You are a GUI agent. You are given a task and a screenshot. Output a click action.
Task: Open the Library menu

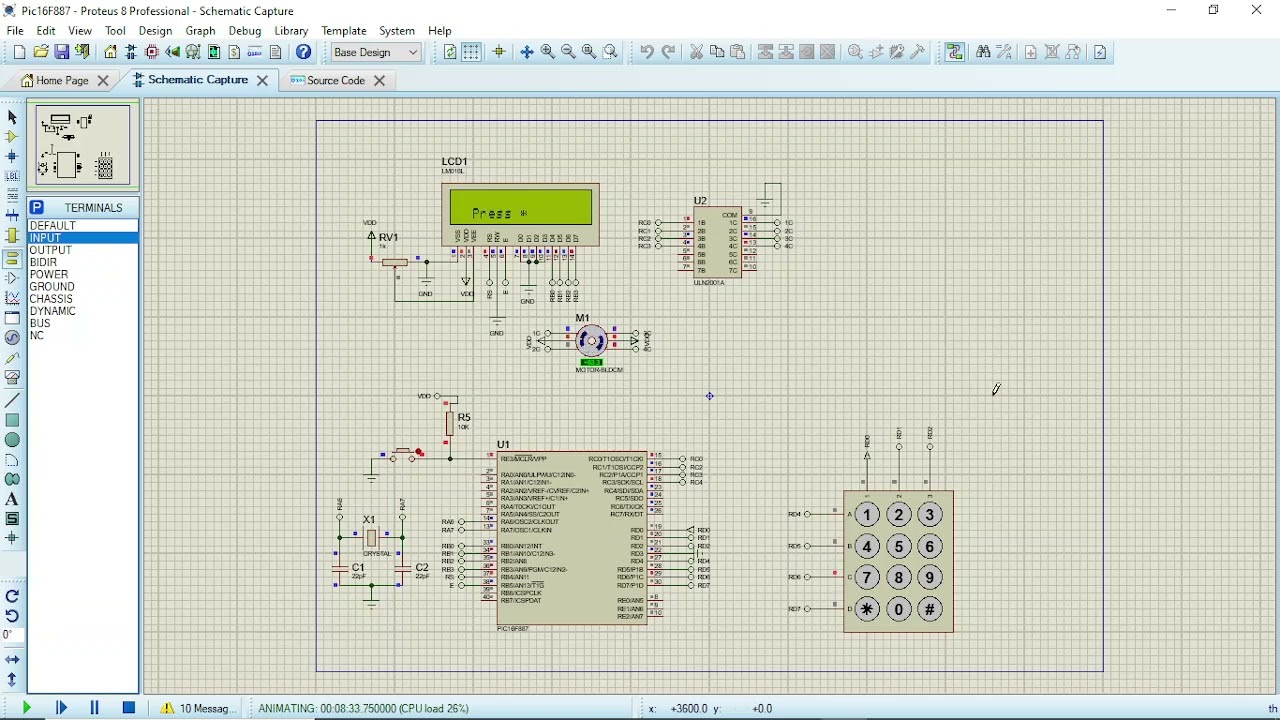(291, 31)
